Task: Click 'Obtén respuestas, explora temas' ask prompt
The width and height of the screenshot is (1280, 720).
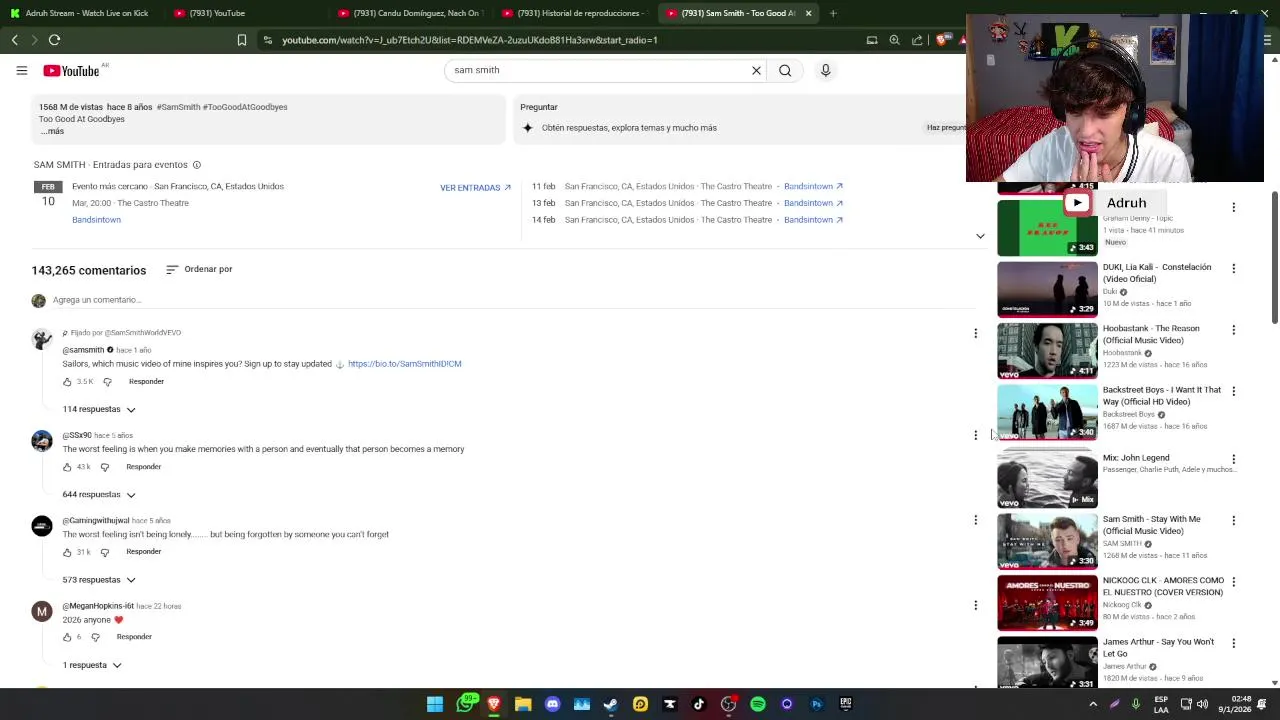Action: point(629,128)
